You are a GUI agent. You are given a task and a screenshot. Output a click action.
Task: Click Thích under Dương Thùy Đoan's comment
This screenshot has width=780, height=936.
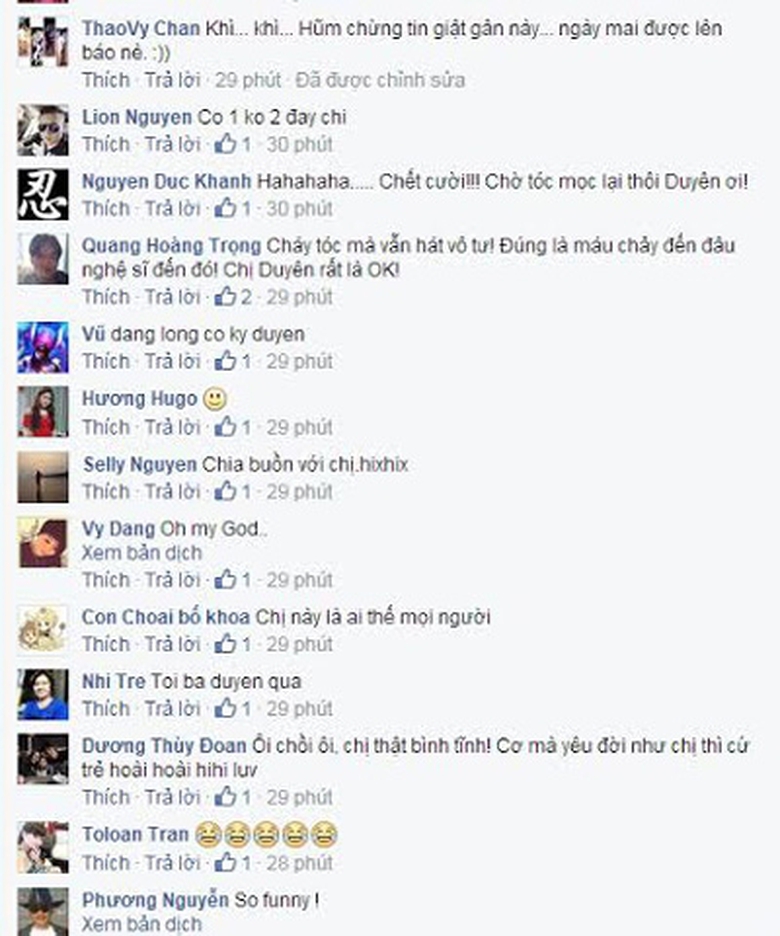click(106, 798)
